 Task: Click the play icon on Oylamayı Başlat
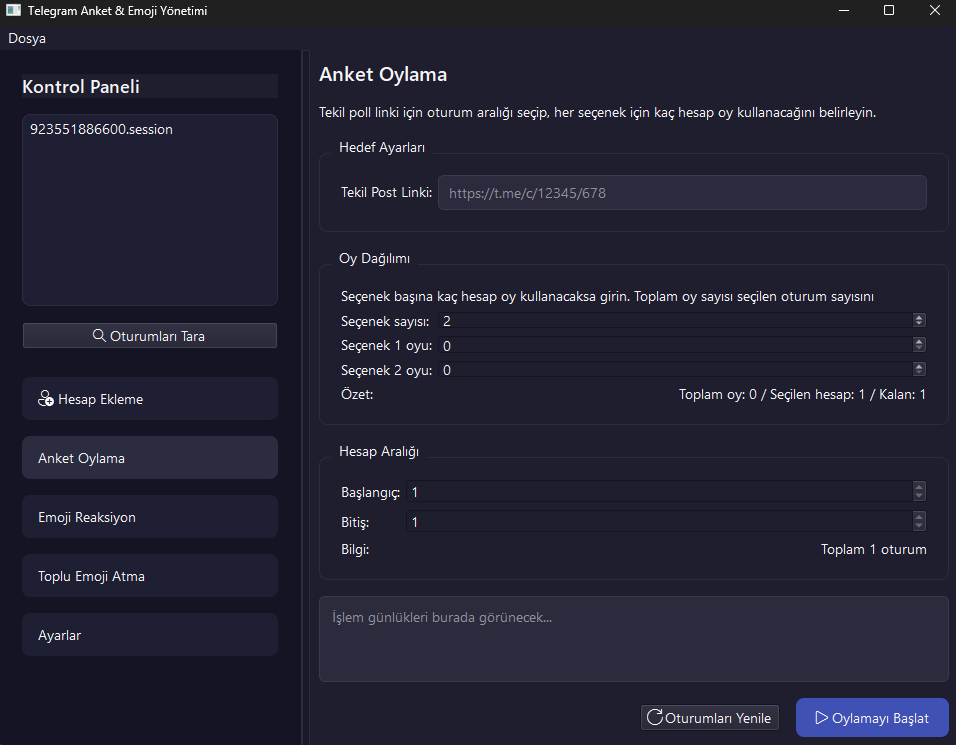pyautogui.click(x=821, y=717)
